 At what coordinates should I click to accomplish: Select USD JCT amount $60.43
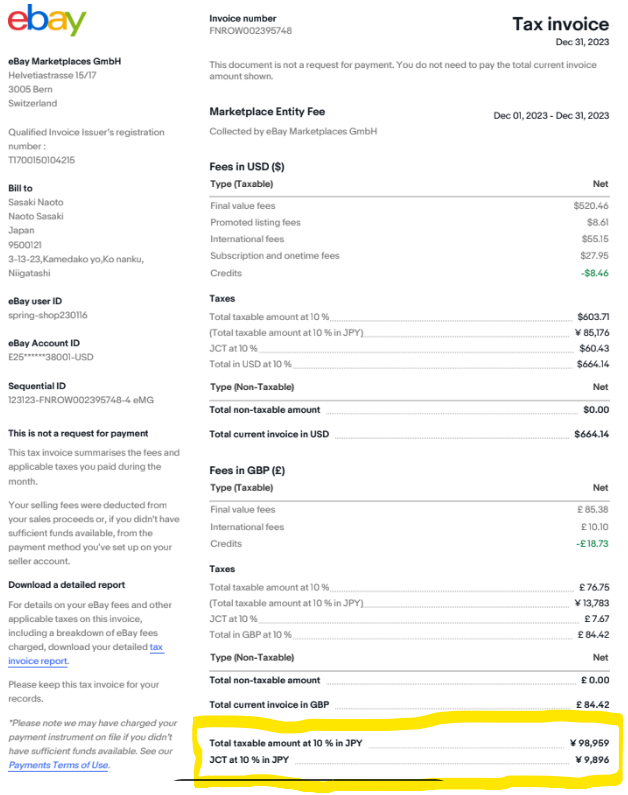point(594,348)
